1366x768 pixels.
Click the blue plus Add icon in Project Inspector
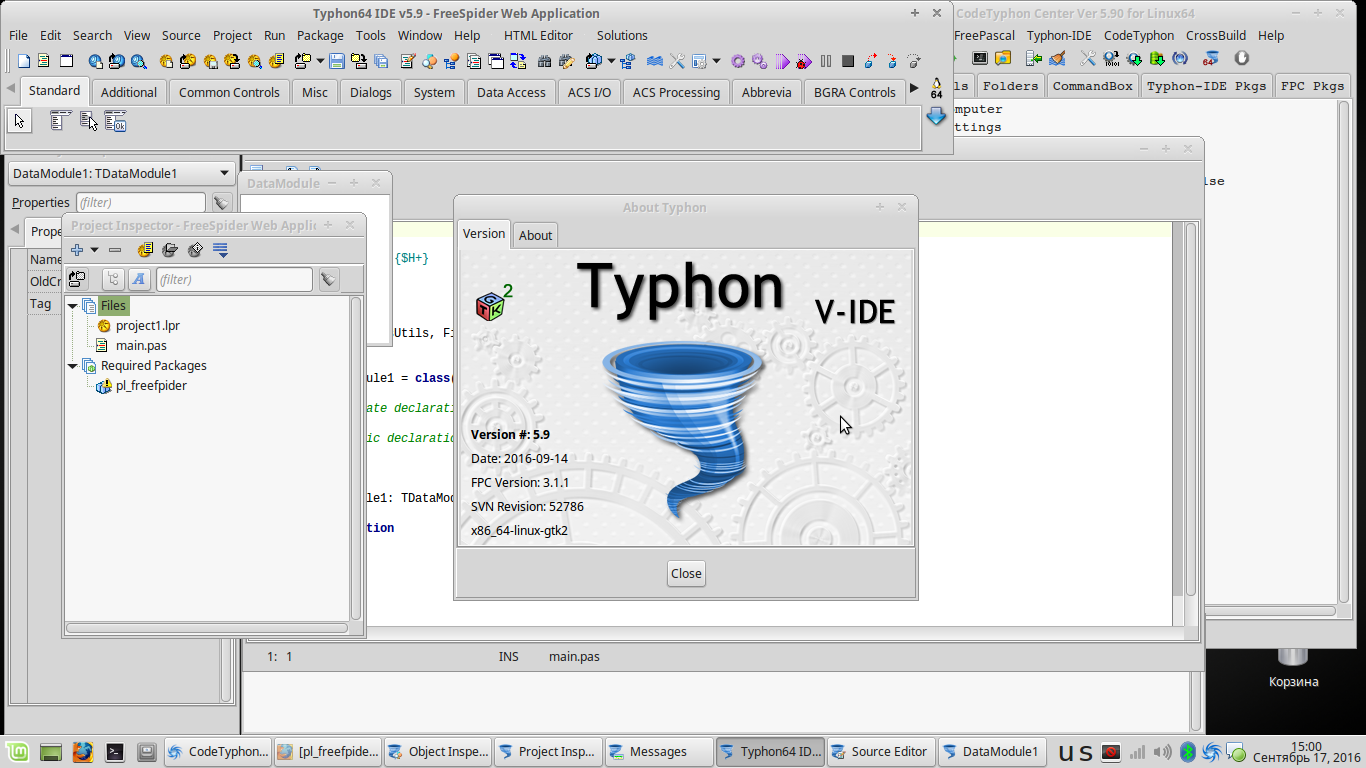77,250
